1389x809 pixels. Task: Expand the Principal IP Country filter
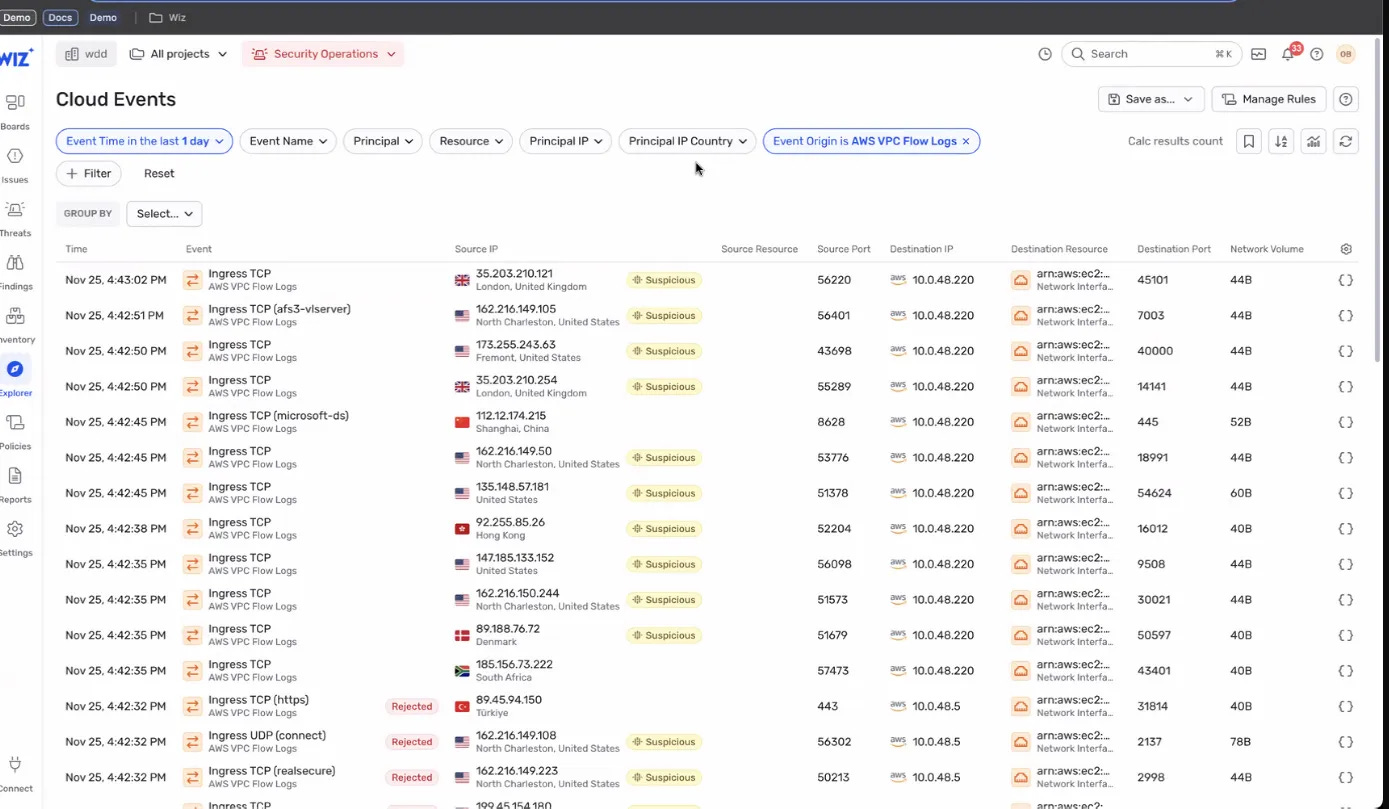[x=687, y=141]
